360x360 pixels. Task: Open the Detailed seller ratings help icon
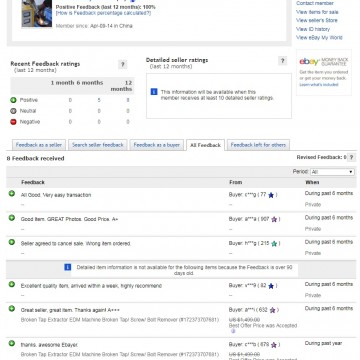(x=282, y=61)
